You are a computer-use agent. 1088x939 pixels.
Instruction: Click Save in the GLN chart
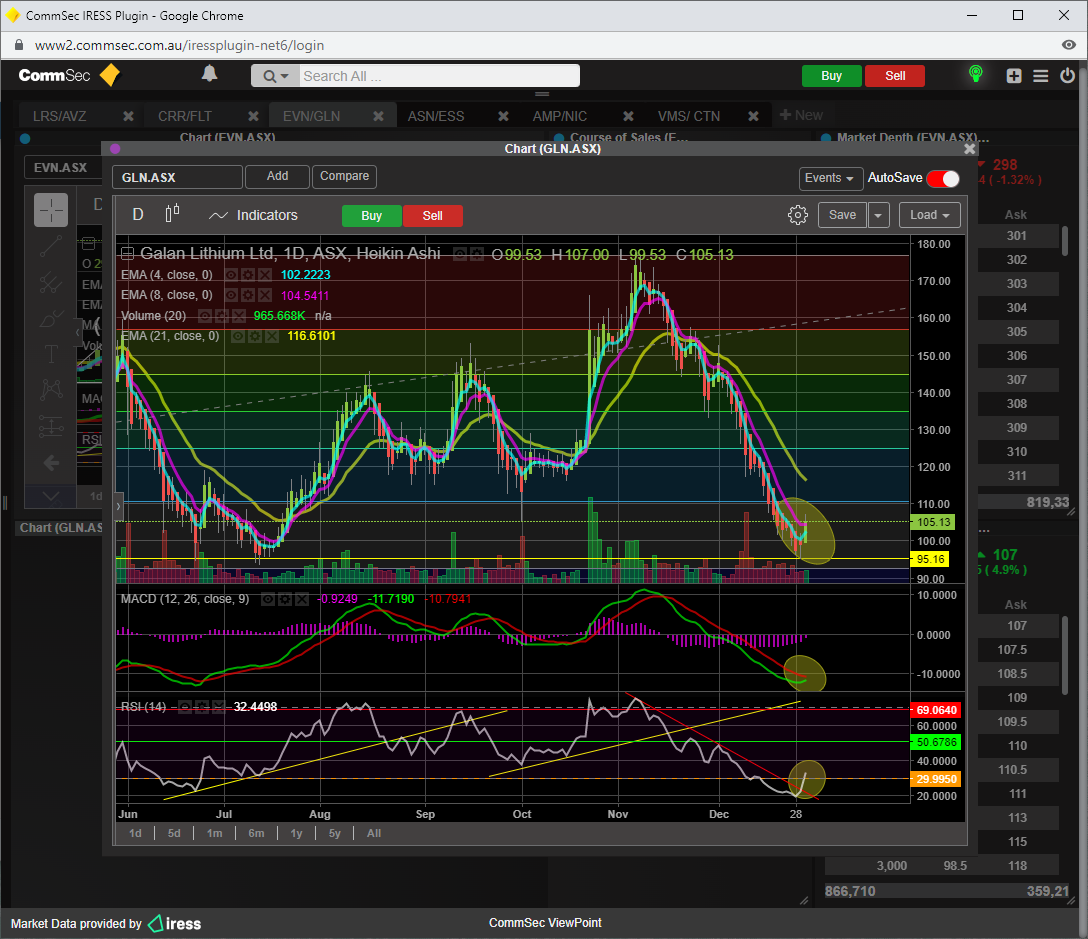(842, 215)
